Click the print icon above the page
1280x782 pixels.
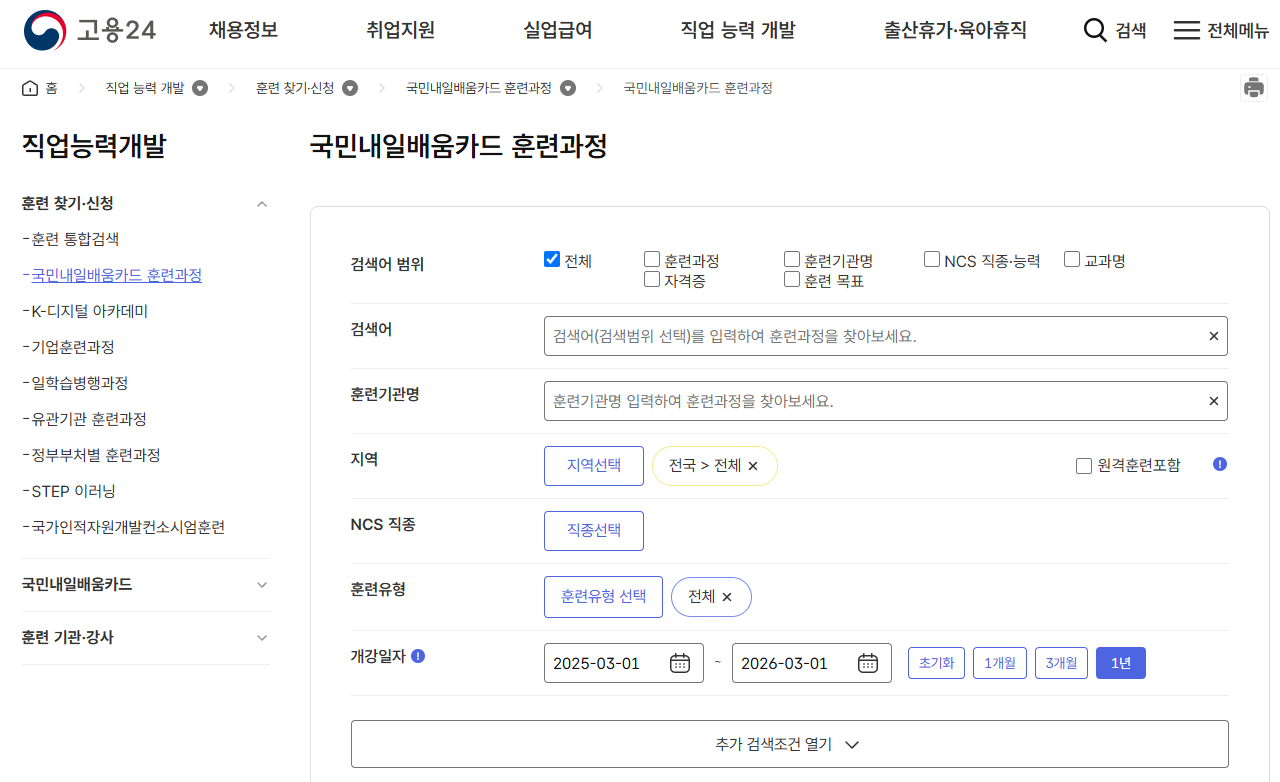(1253, 88)
